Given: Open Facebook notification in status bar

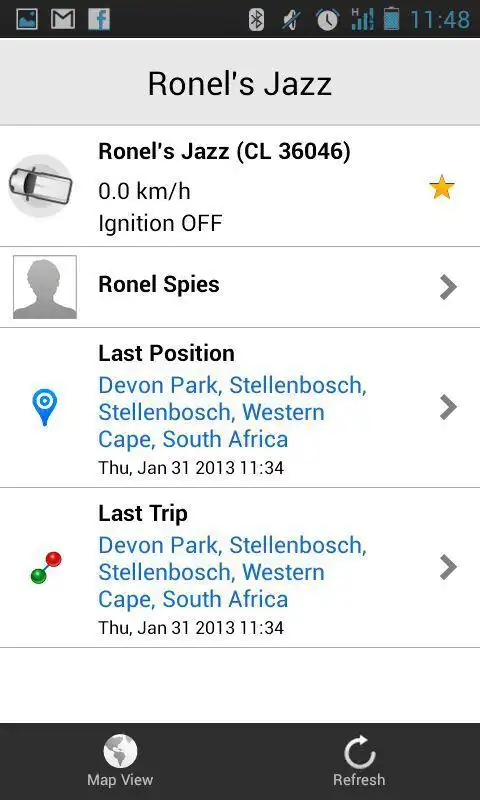Looking at the screenshot, I should (99, 19).
